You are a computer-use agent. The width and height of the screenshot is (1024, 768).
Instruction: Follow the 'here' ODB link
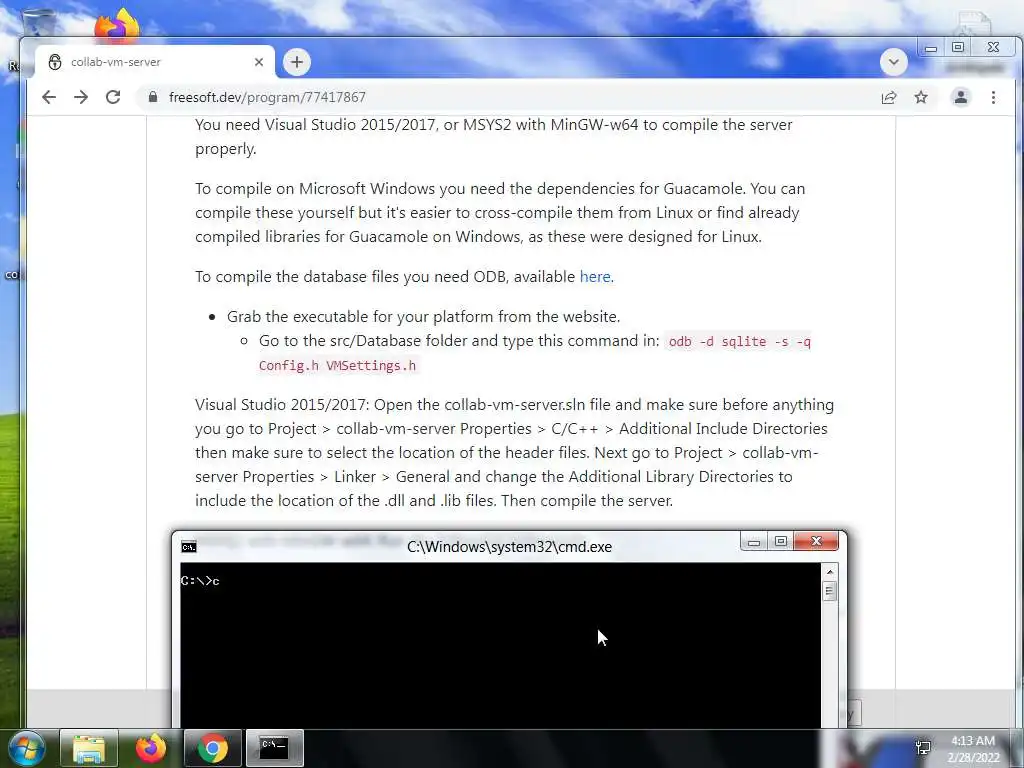595,277
